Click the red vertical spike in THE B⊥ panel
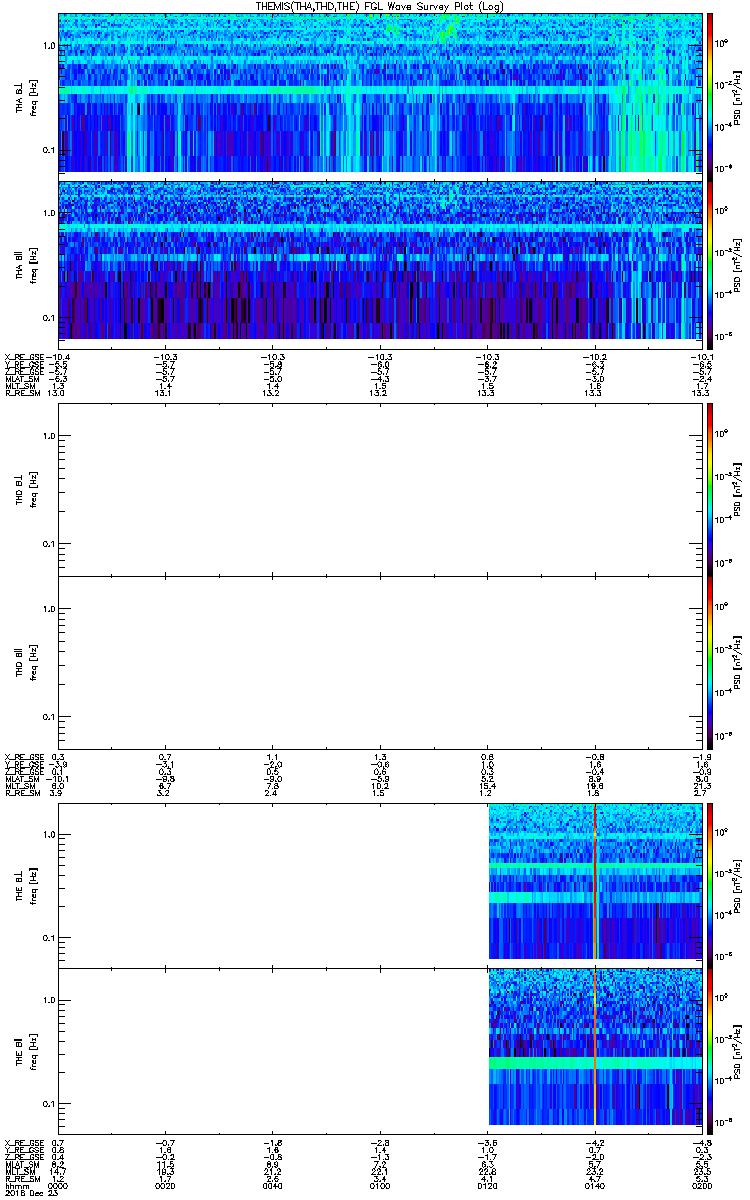The height and width of the screenshot is (1200, 750). click(x=595, y=881)
